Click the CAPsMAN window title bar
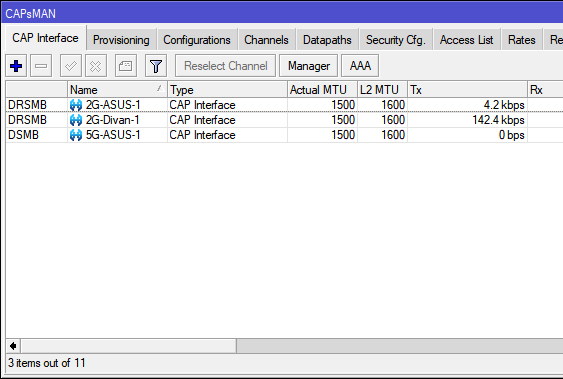 coord(282,14)
